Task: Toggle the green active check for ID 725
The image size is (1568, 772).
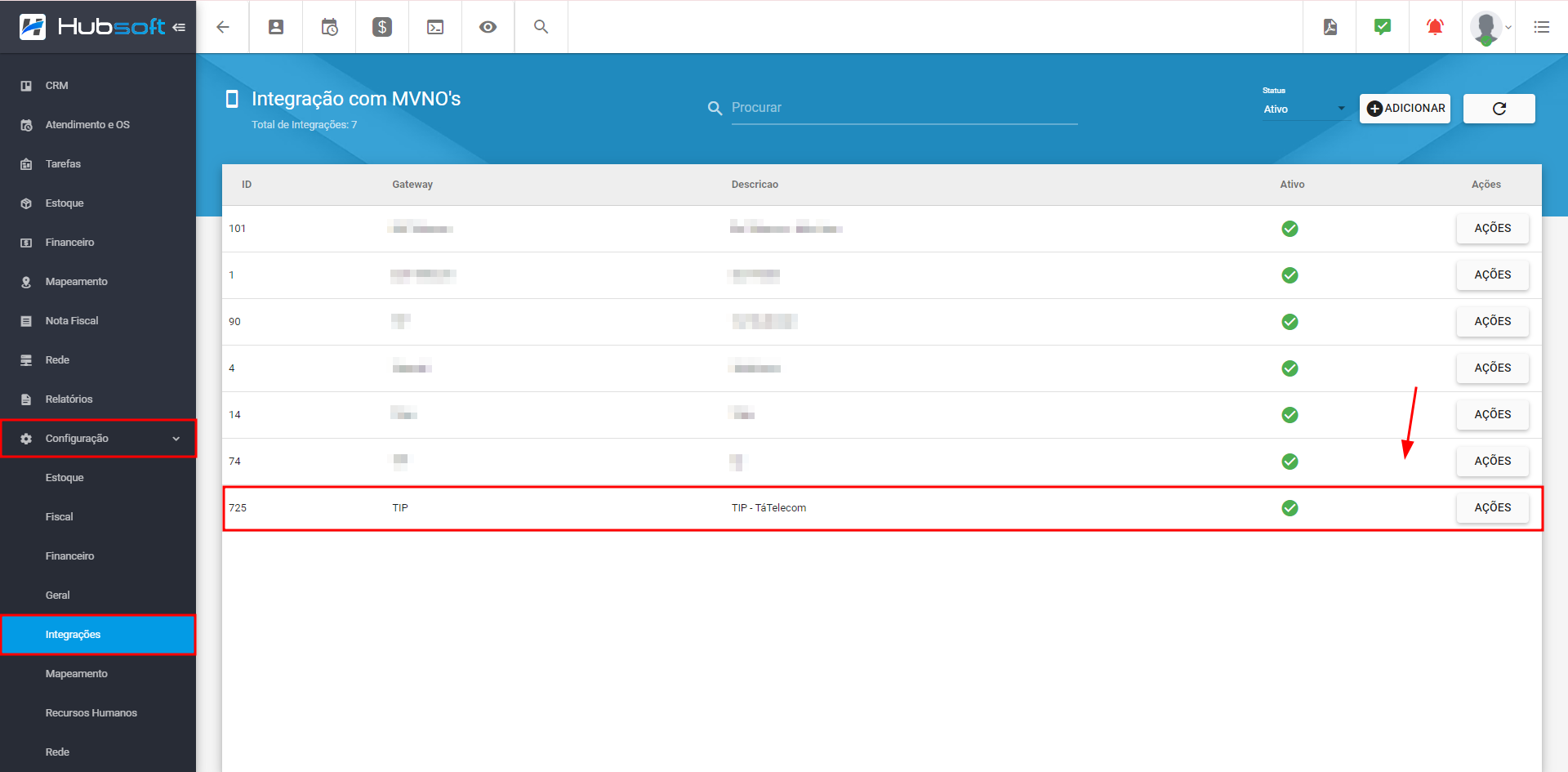Action: coord(1290,508)
